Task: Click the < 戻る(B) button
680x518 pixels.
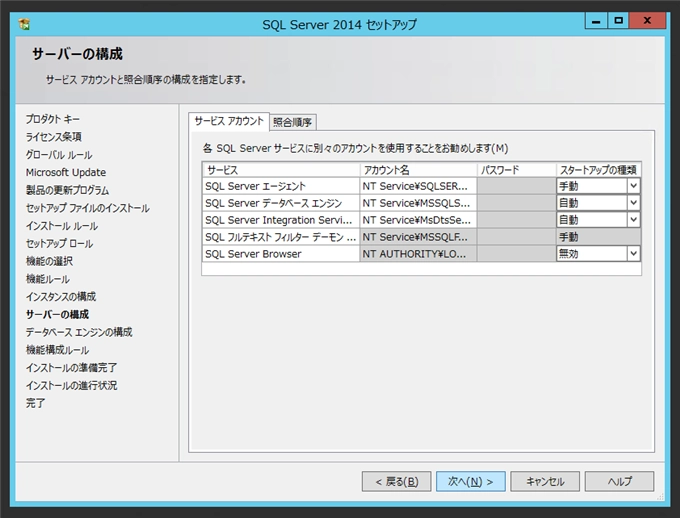Action: [x=396, y=482]
